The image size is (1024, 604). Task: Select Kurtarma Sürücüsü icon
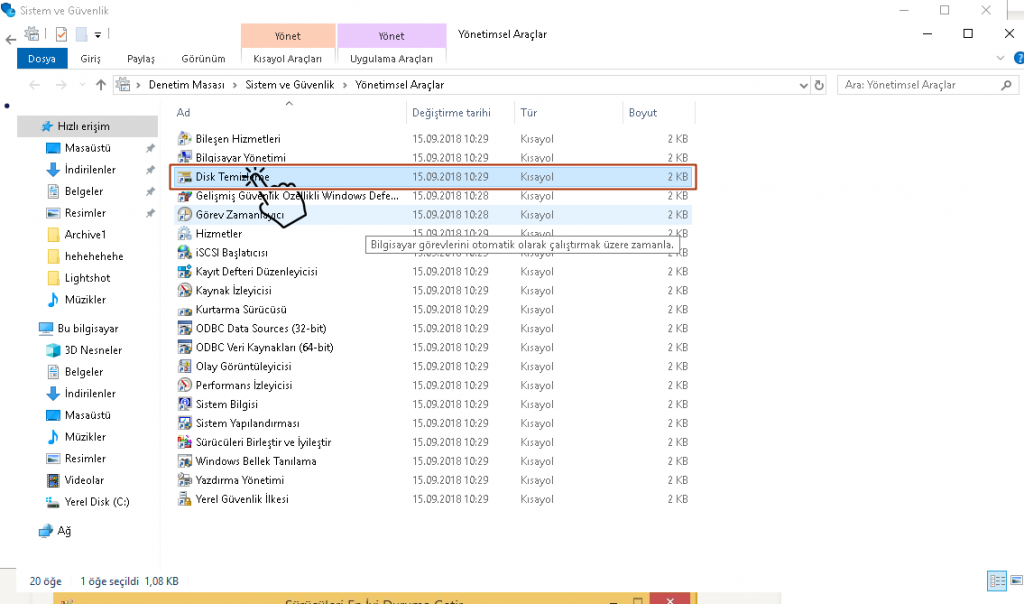[185, 309]
